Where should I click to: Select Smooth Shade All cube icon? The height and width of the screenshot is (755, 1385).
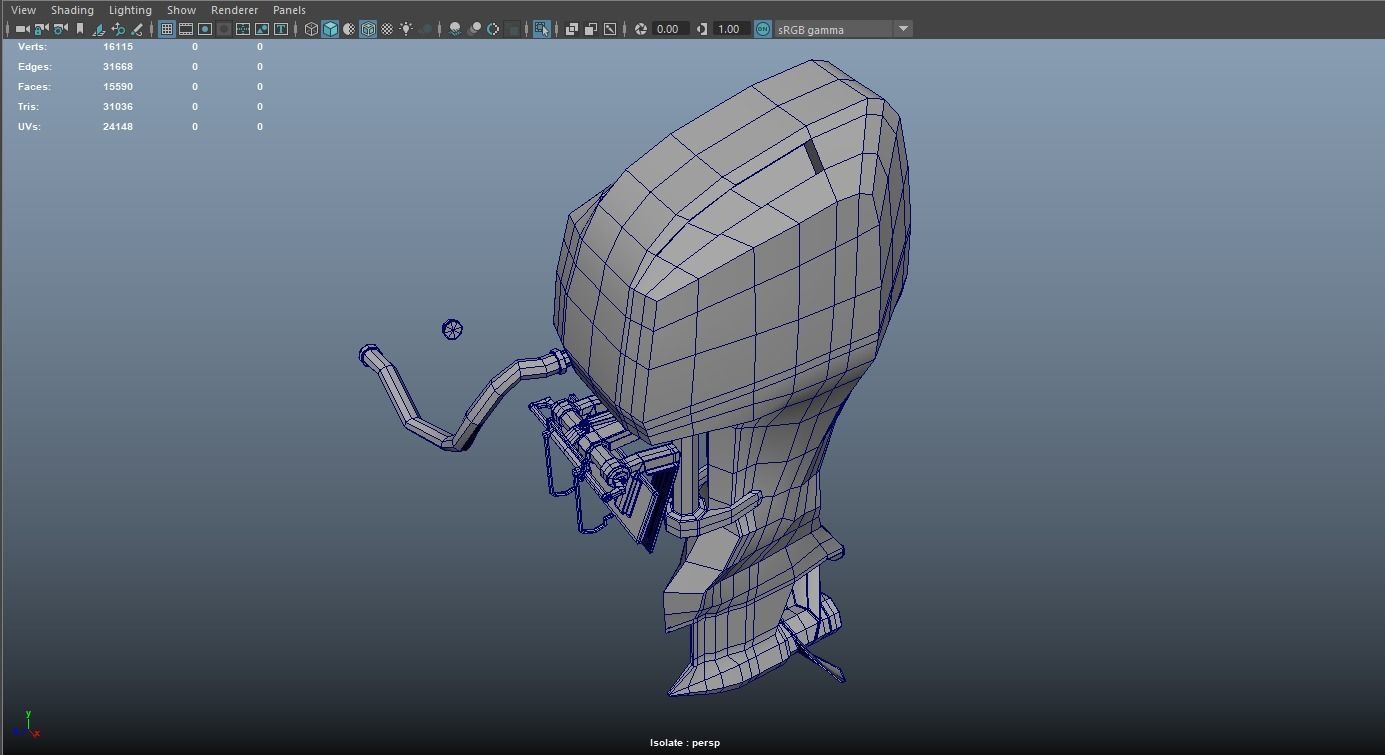[x=330, y=29]
